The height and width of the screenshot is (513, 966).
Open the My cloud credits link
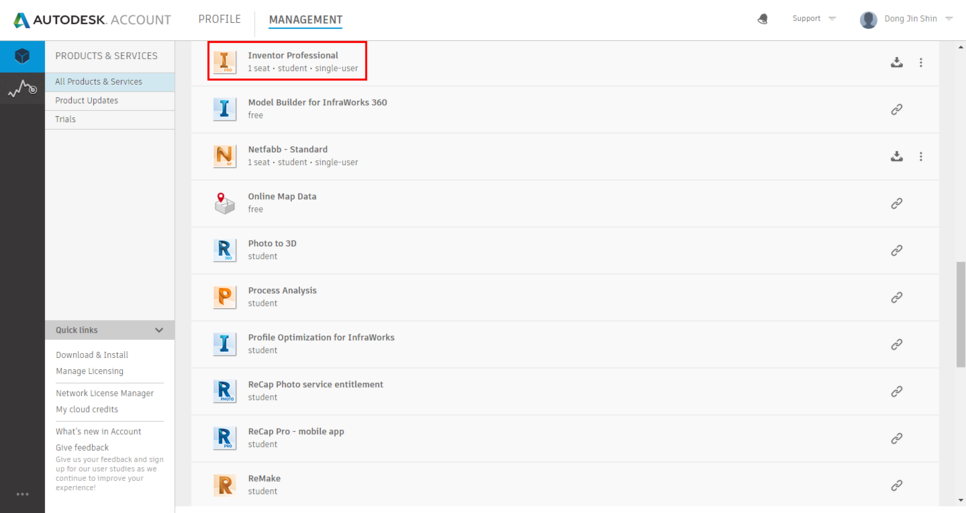tap(87, 409)
